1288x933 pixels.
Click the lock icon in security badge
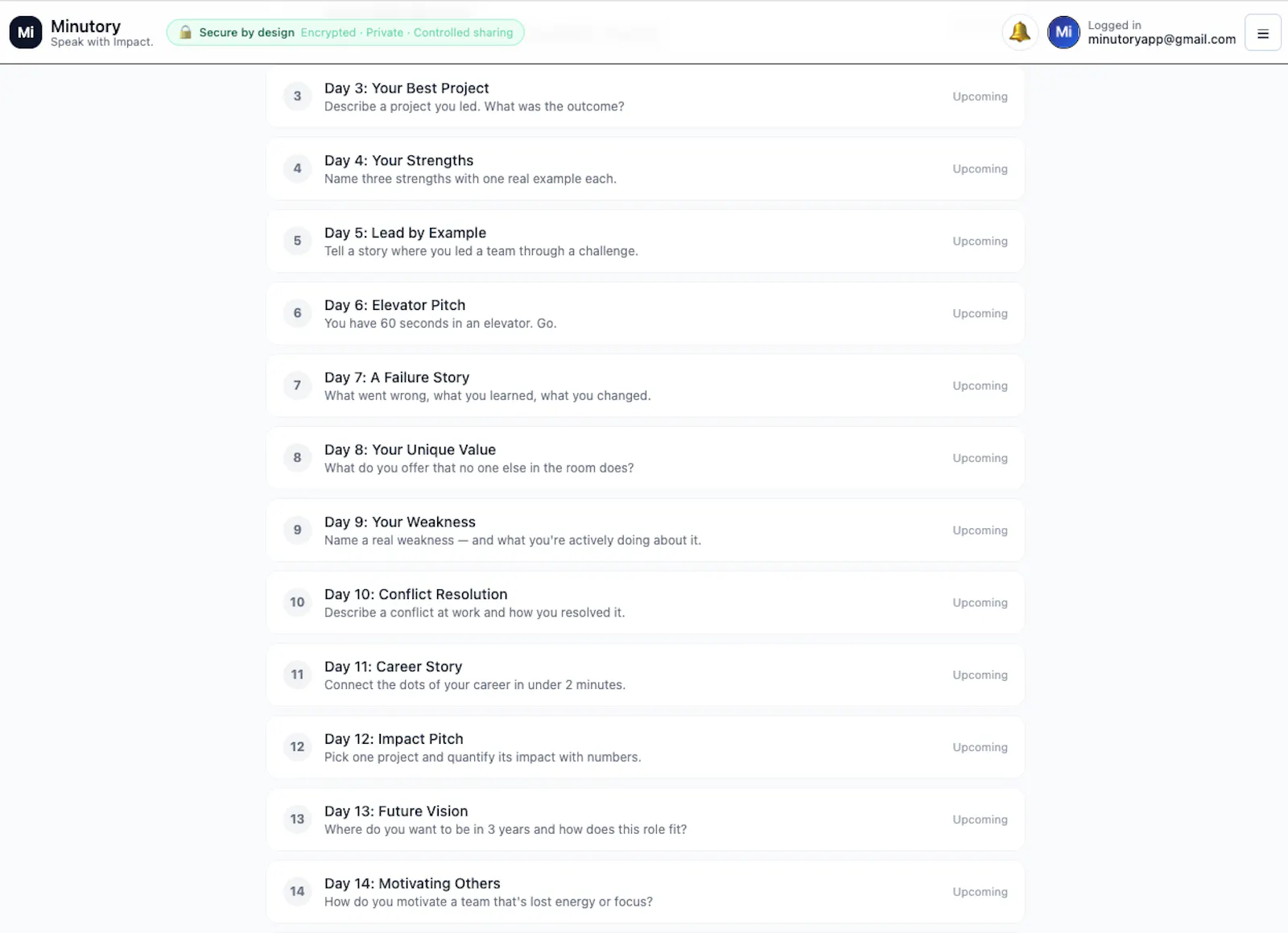[185, 32]
